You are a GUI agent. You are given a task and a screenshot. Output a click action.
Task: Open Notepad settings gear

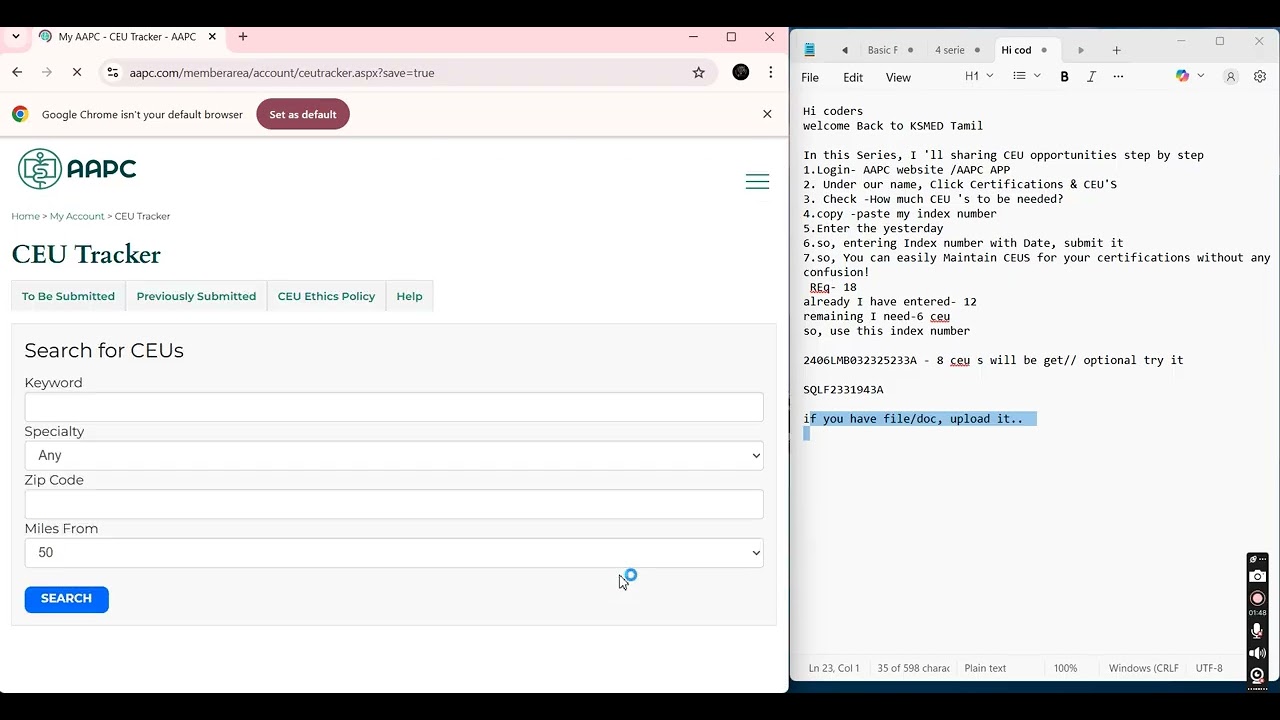pos(1260,77)
